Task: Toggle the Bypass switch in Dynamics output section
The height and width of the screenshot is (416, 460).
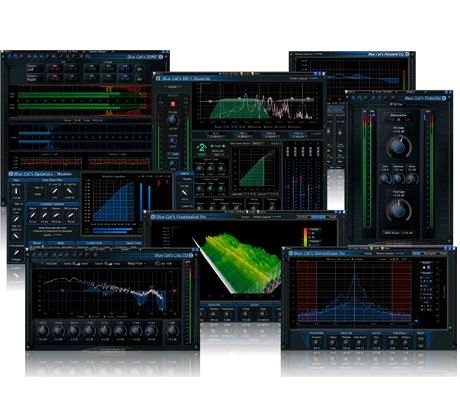Action: coord(185,179)
